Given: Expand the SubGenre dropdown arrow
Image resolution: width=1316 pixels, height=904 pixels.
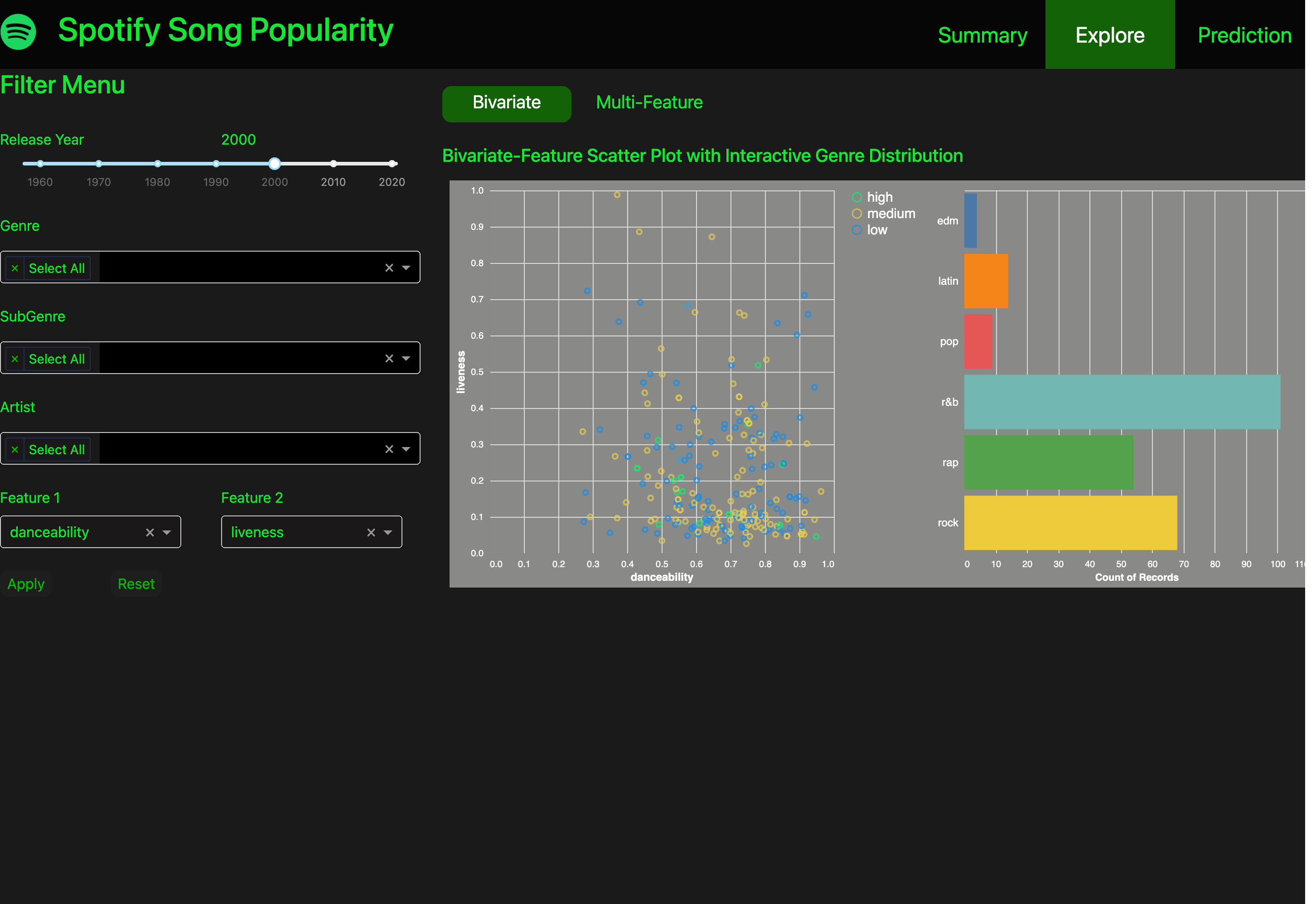Looking at the screenshot, I should [406, 359].
